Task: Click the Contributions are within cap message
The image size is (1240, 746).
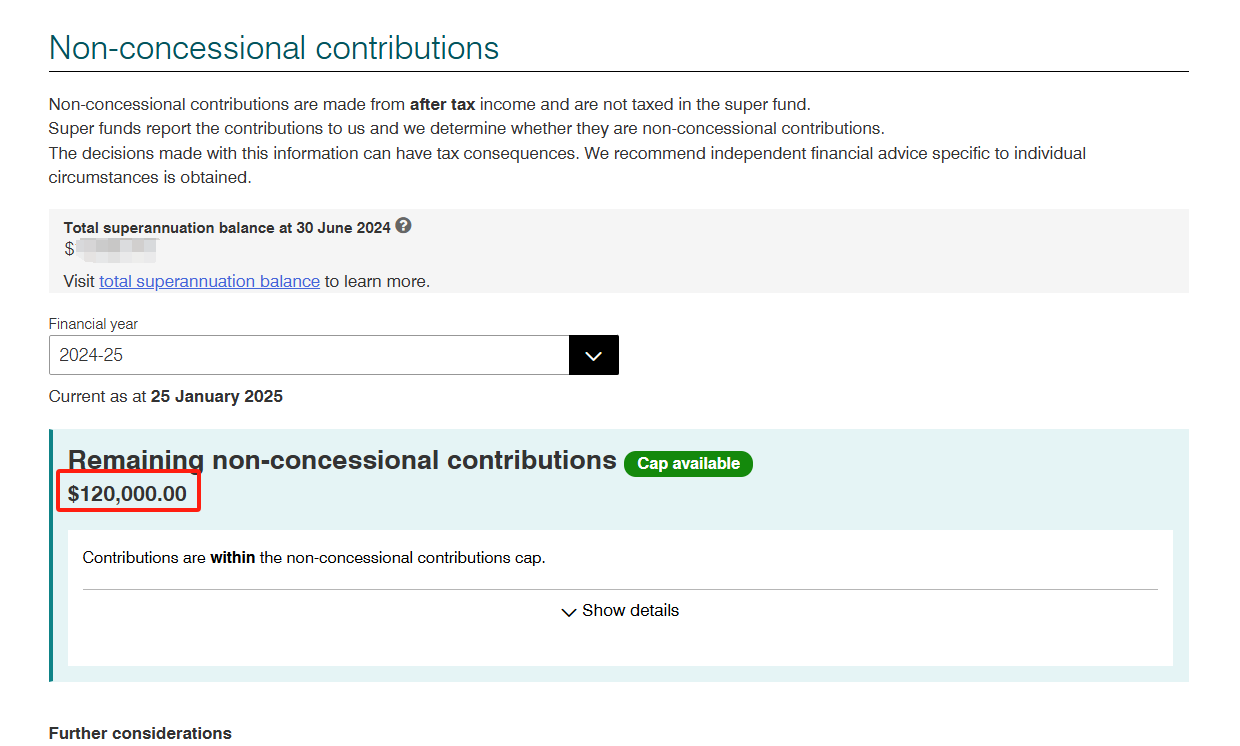Action: [314, 557]
